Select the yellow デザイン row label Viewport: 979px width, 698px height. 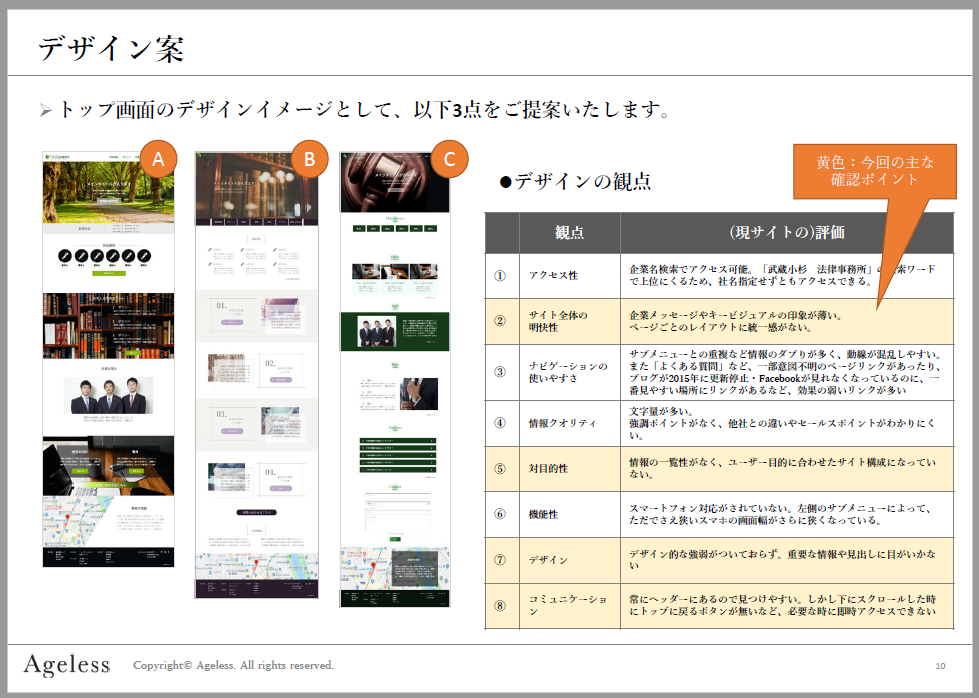coord(548,560)
